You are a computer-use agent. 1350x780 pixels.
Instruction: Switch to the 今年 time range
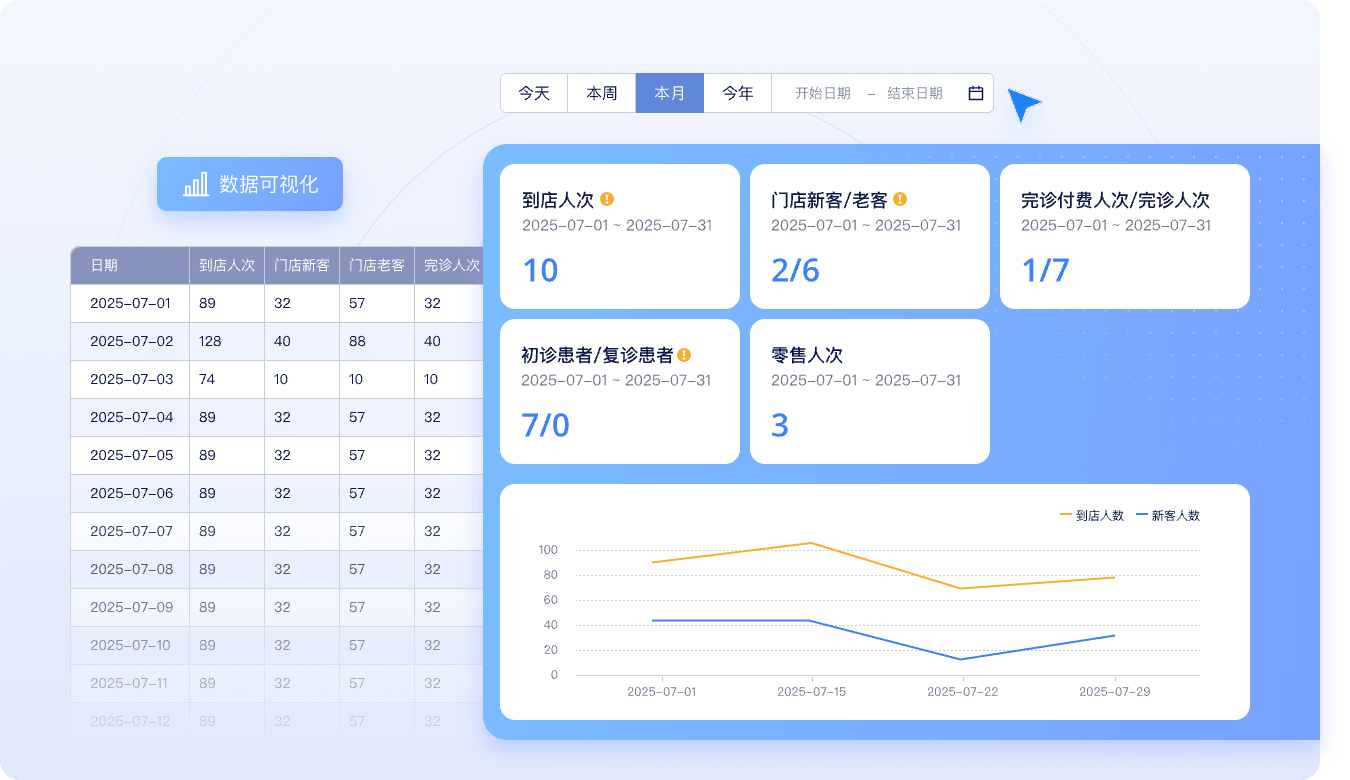coord(738,93)
